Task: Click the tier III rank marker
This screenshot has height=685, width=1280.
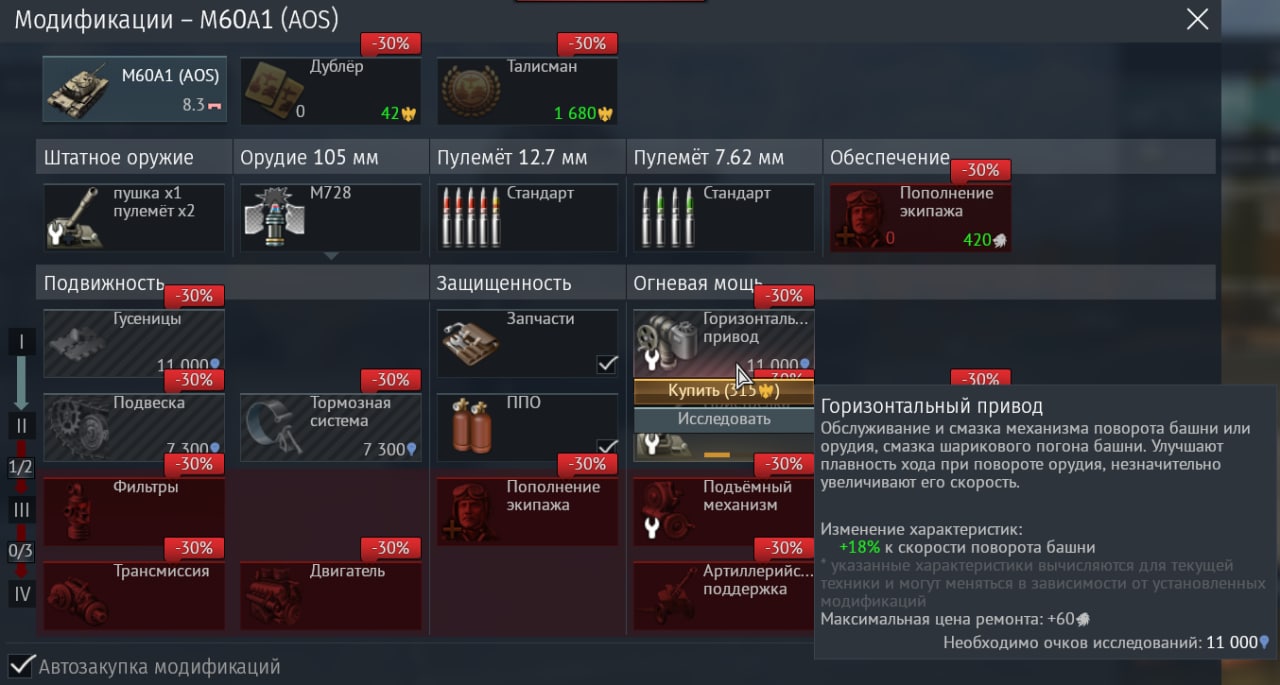Action: tap(22, 510)
